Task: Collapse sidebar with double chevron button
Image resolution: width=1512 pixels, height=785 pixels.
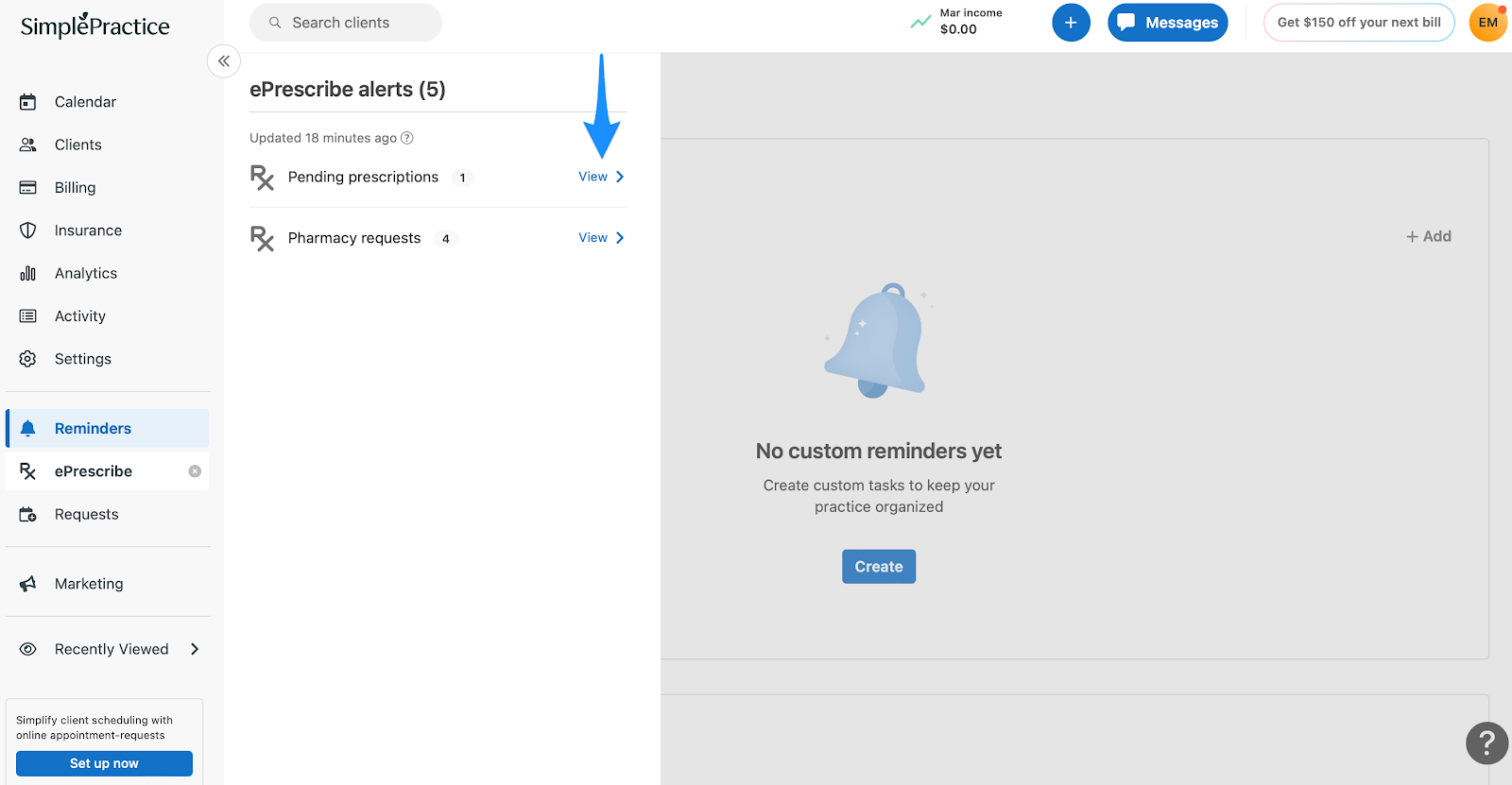Action: (224, 61)
